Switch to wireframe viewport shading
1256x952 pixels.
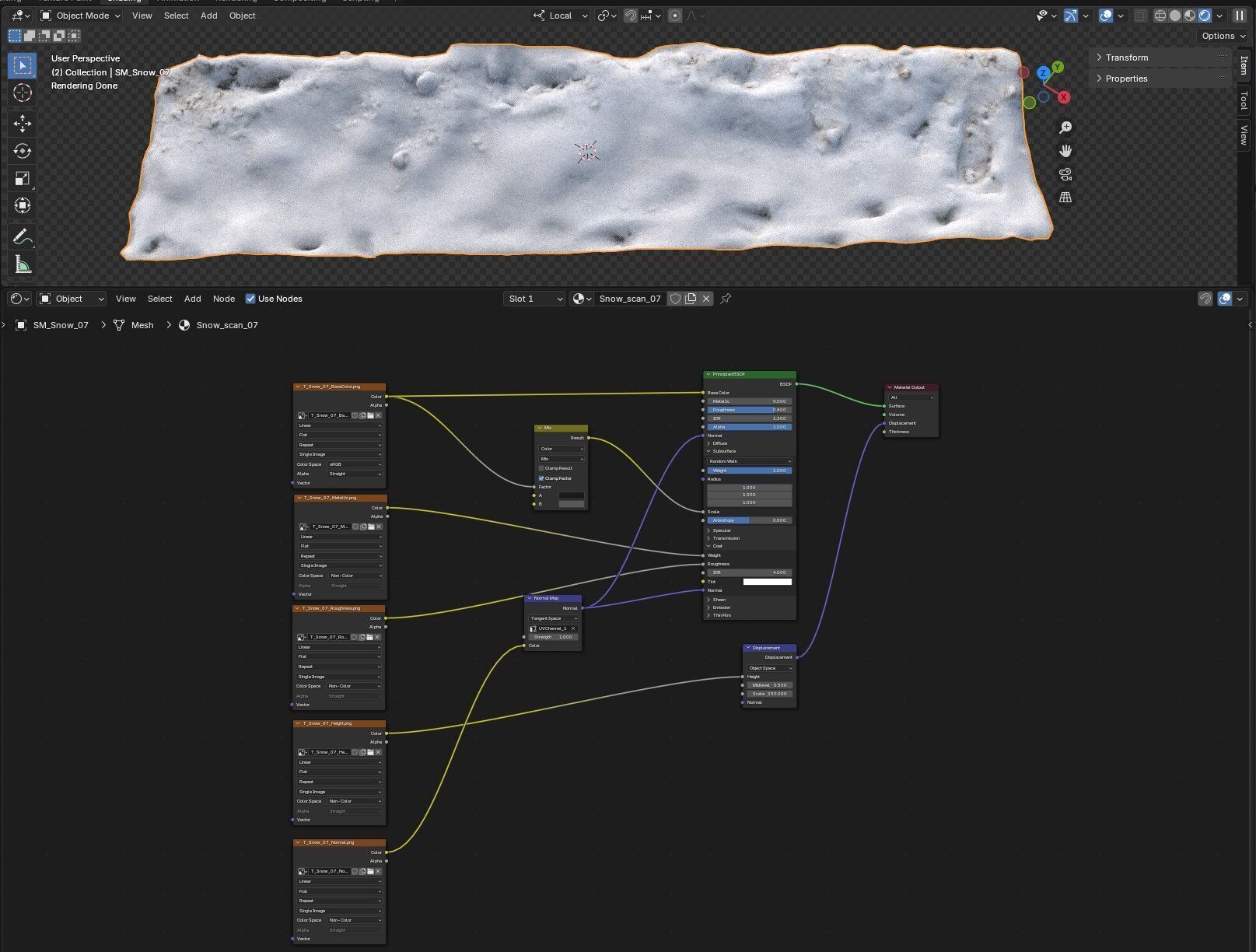(x=1160, y=16)
